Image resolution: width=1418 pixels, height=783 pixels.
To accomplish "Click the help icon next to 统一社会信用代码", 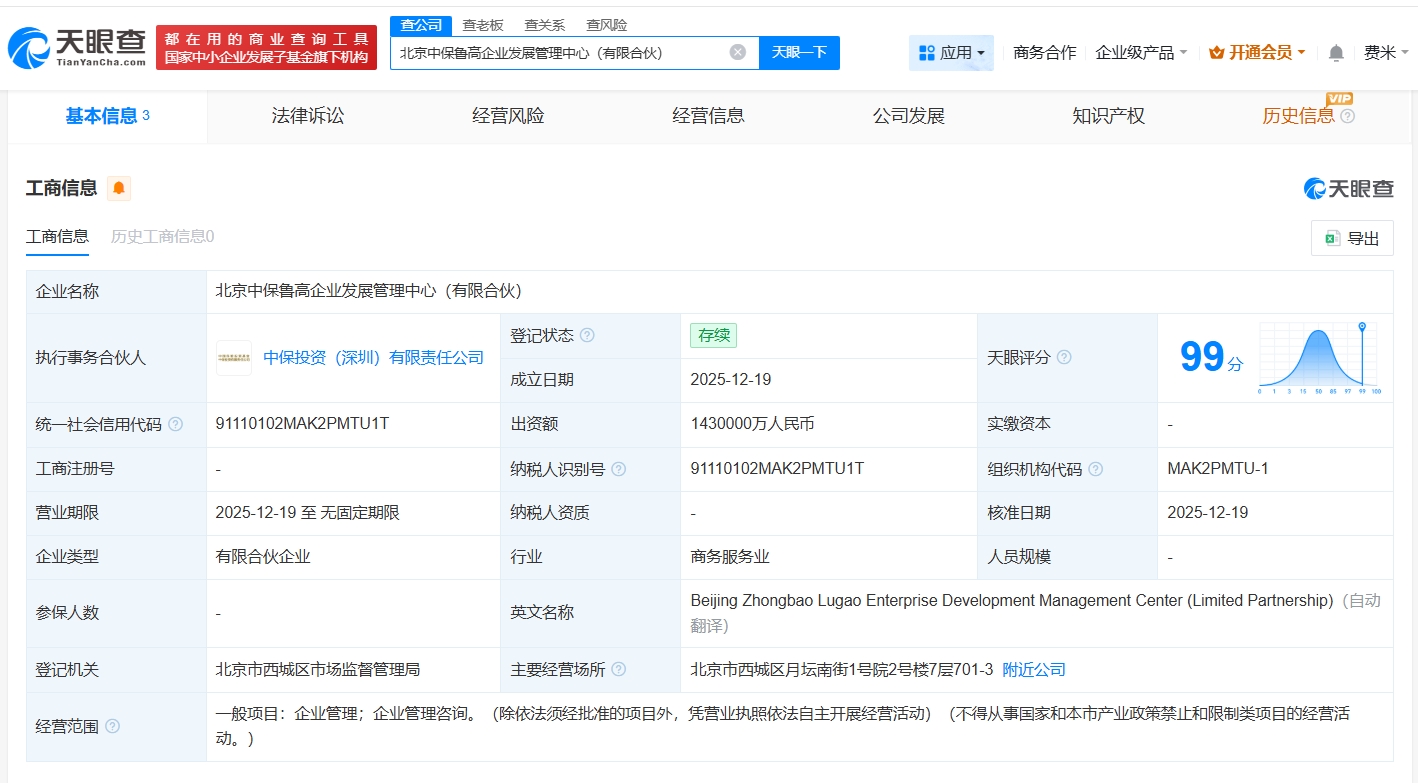I will pos(176,424).
